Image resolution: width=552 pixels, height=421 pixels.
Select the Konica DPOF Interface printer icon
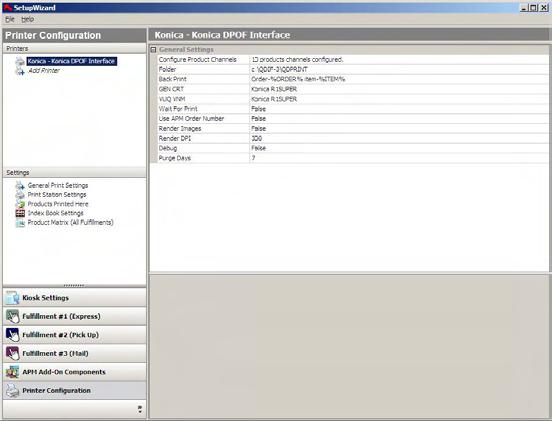tap(20, 61)
